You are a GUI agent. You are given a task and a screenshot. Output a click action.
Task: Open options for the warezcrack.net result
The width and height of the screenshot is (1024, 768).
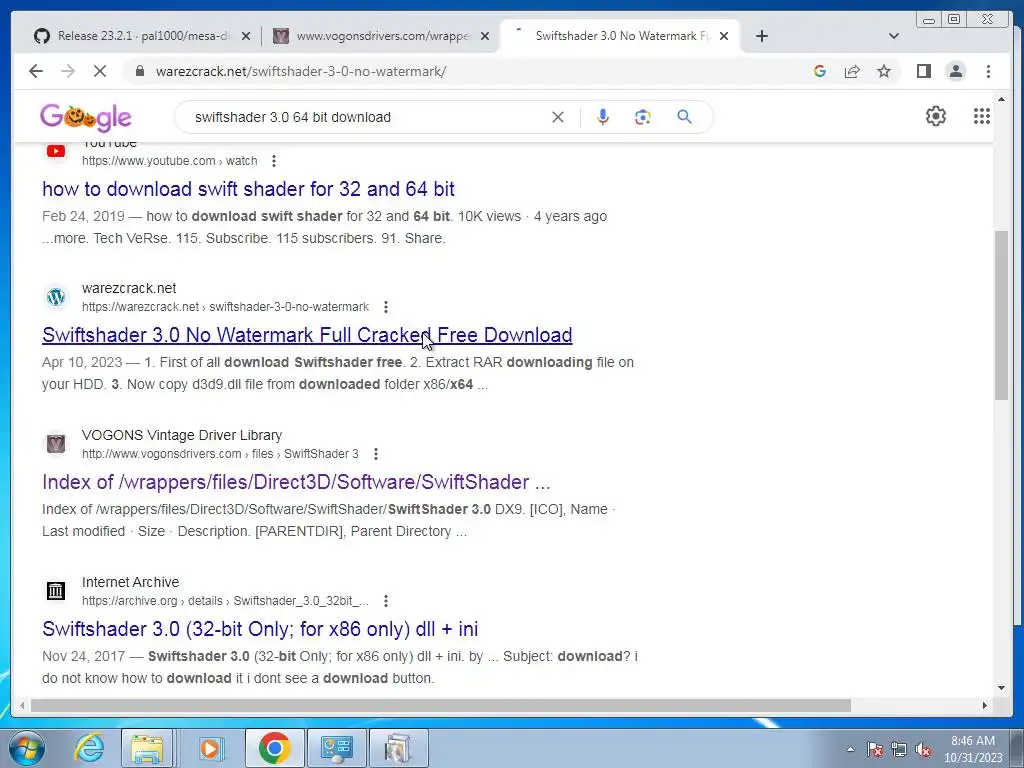386,307
